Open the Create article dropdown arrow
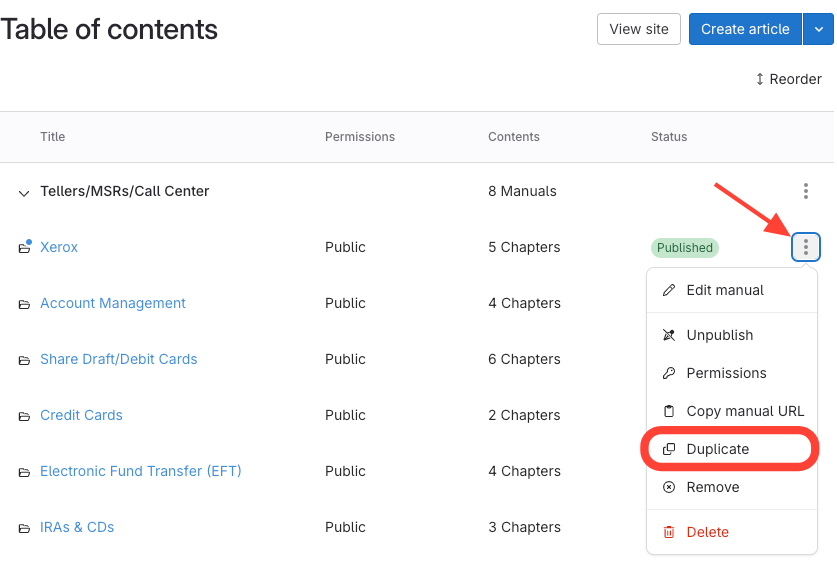The image size is (837, 570). pyautogui.click(x=818, y=29)
